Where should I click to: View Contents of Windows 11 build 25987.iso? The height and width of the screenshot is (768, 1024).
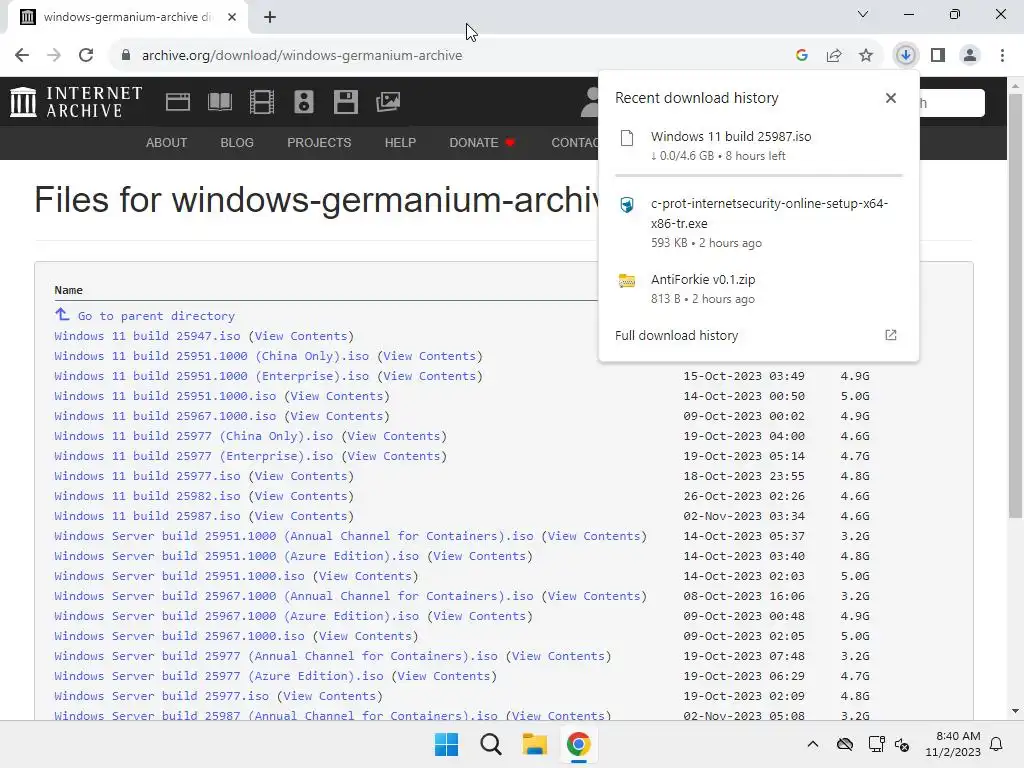pos(300,516)
